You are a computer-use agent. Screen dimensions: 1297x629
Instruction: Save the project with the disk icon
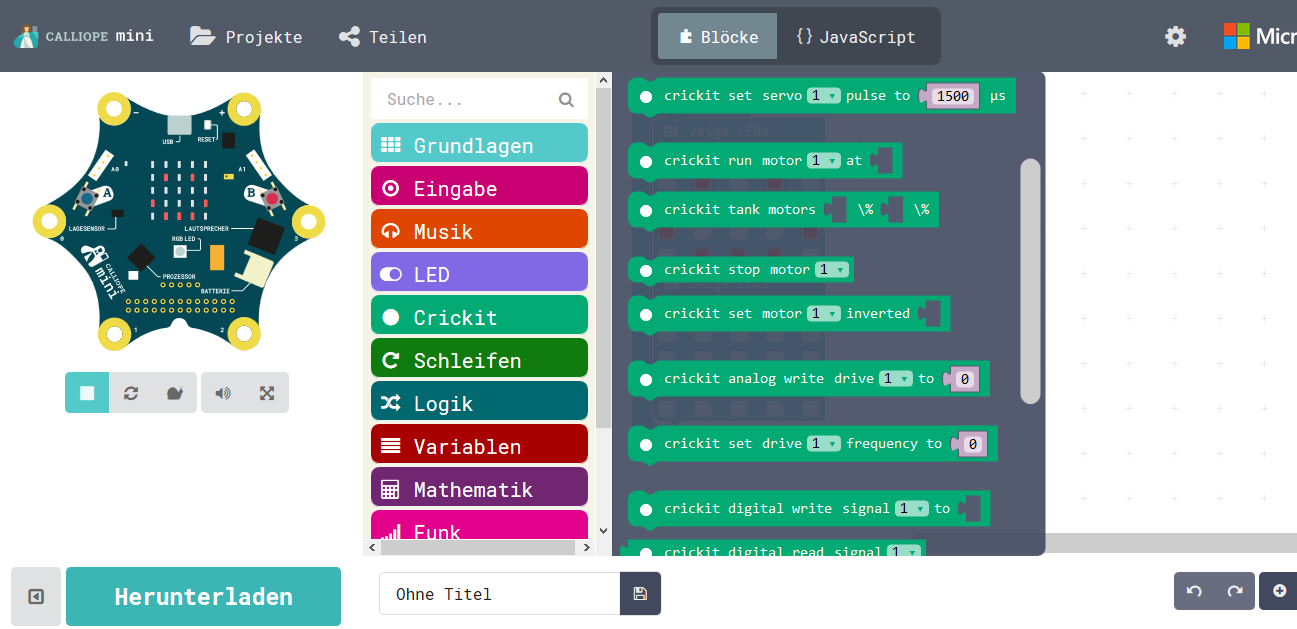640,594
